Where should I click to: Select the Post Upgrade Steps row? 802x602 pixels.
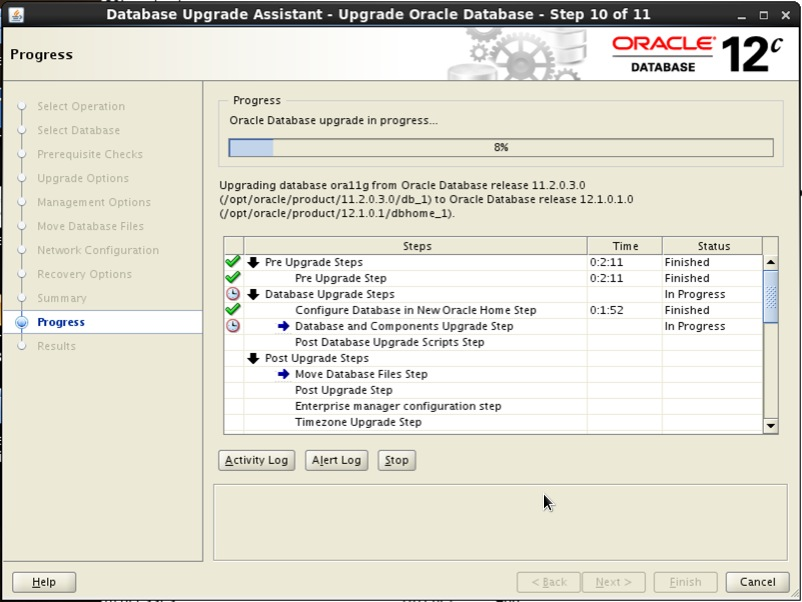point(494,358)
